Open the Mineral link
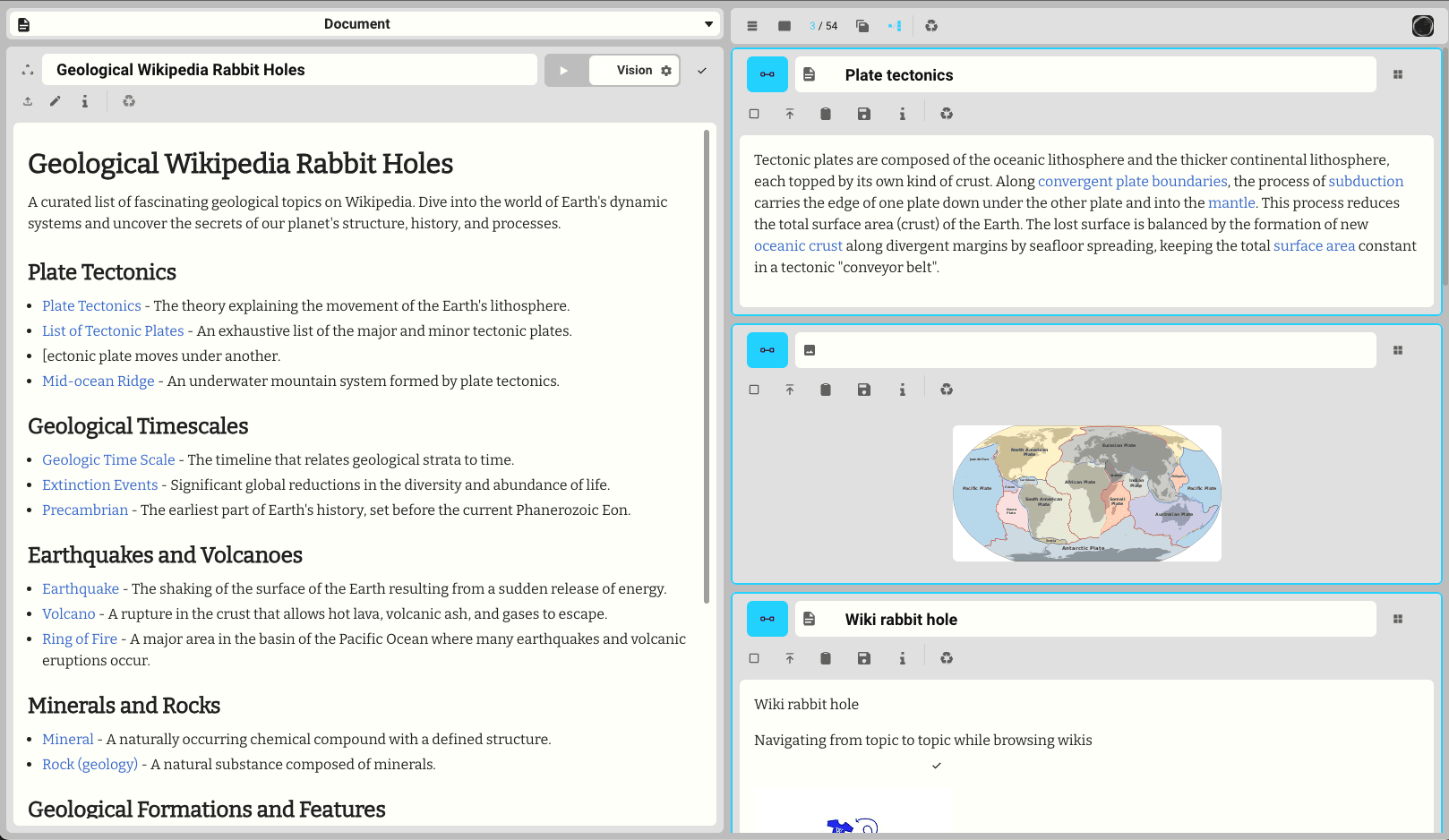The image size is (1449, 840). pyautogui.click(x=68, y=740)
